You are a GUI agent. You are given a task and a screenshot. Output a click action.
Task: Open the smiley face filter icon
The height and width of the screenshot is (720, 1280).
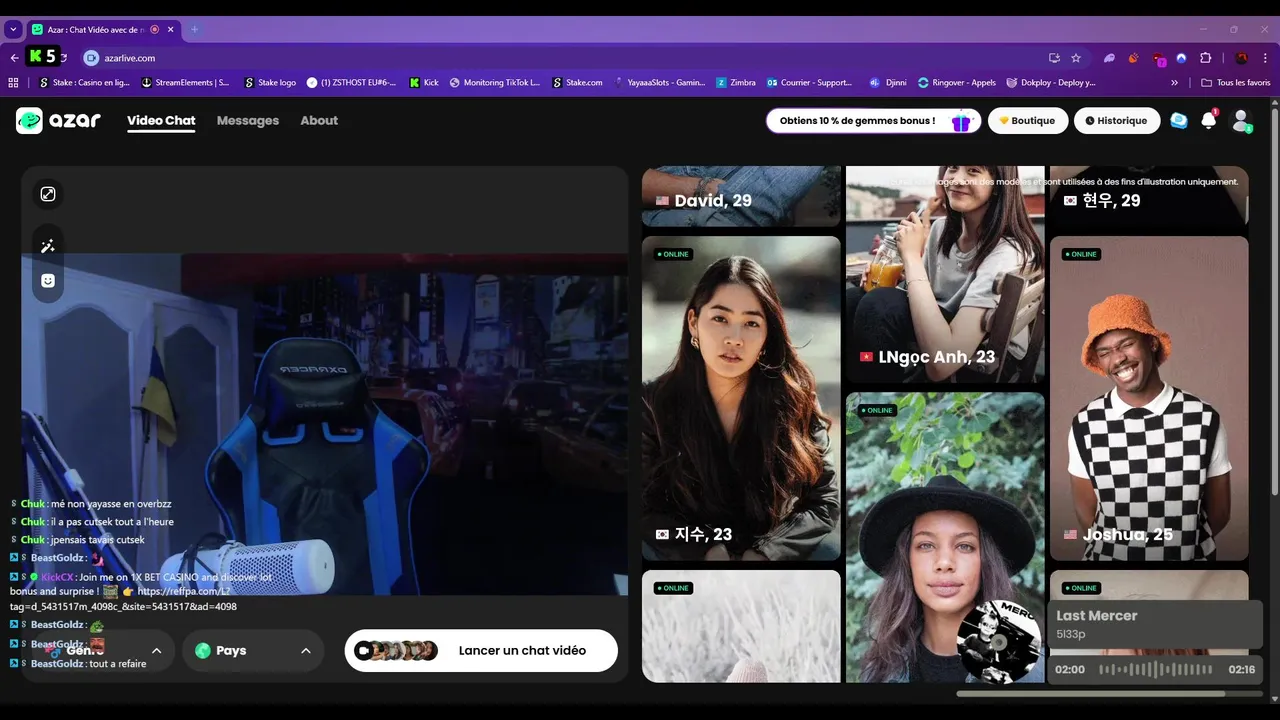(47, 281)
